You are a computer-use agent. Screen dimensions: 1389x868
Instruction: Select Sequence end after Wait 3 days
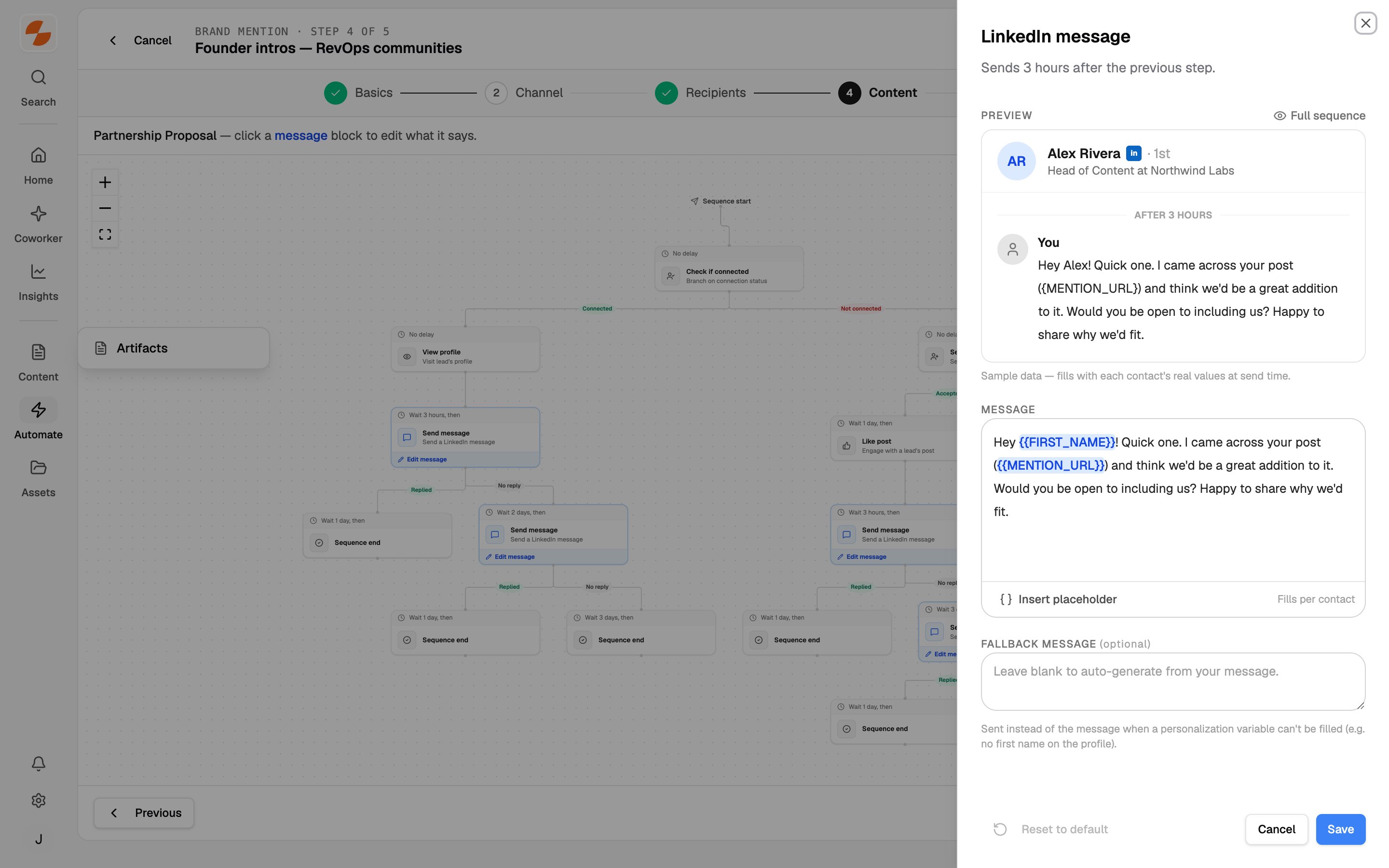click(641, 633)
